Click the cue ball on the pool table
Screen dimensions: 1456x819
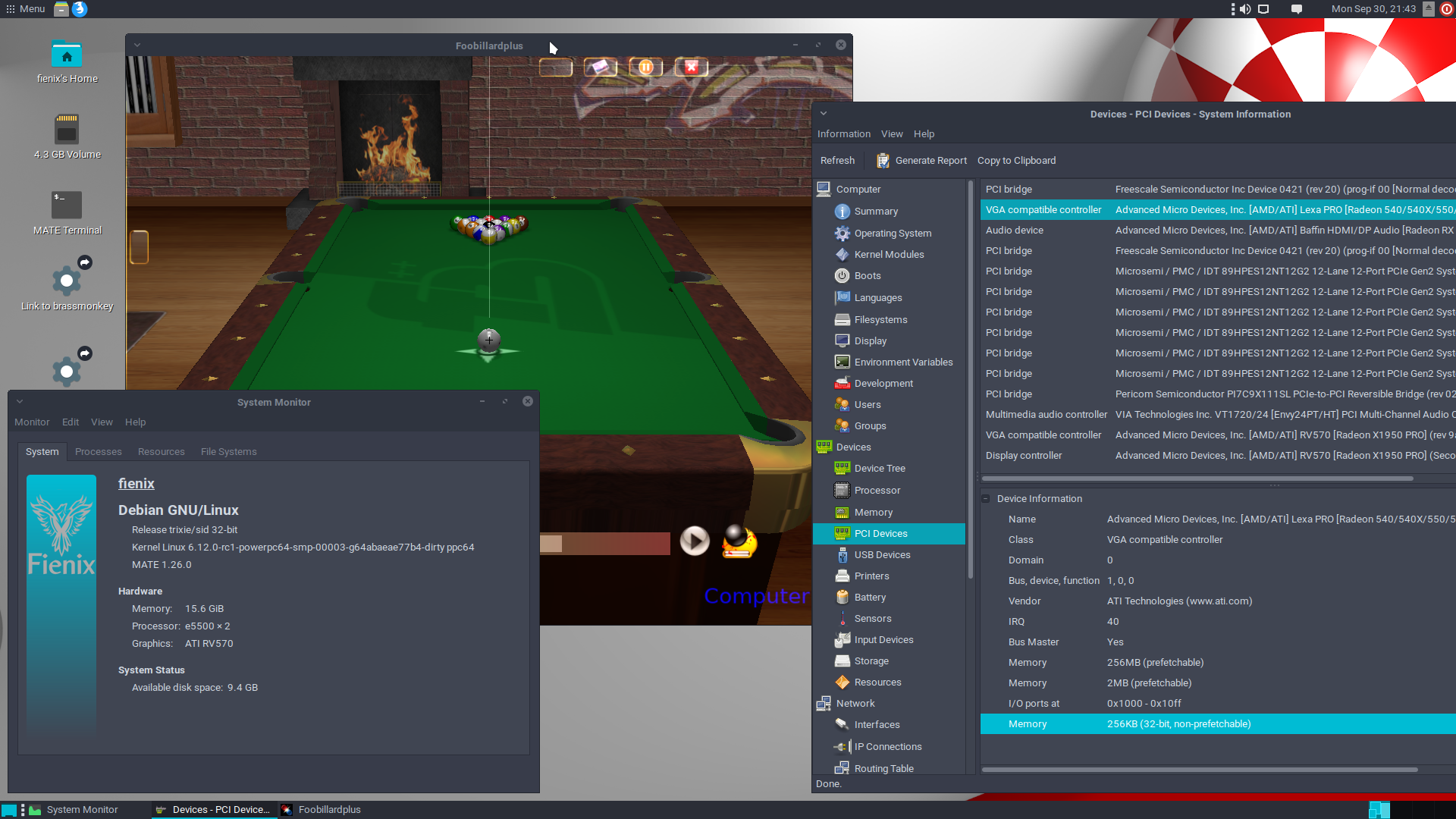tap(489, 339)
